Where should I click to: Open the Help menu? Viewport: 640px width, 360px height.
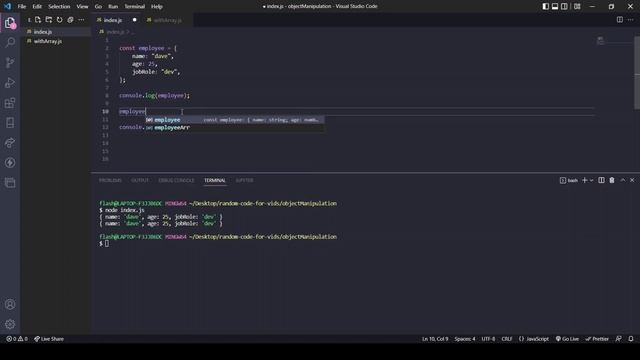click(157, 7)
